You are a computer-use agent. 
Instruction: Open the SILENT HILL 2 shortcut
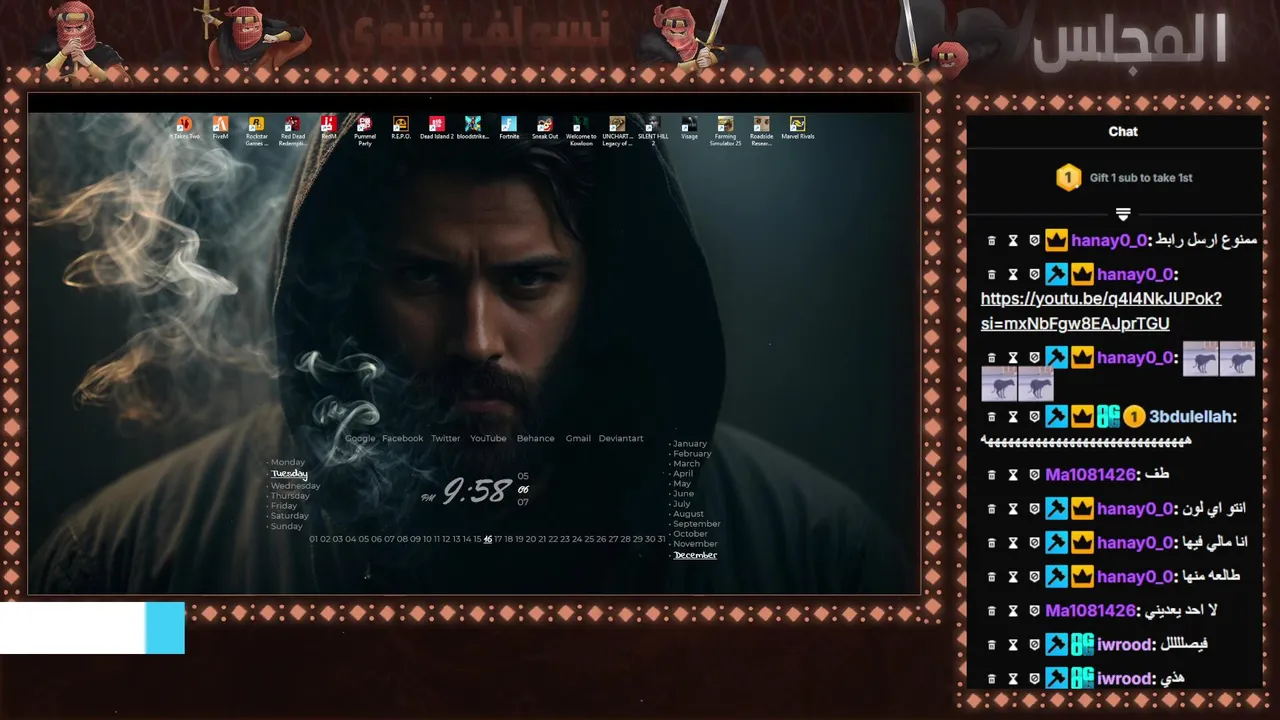coord(653,131)
